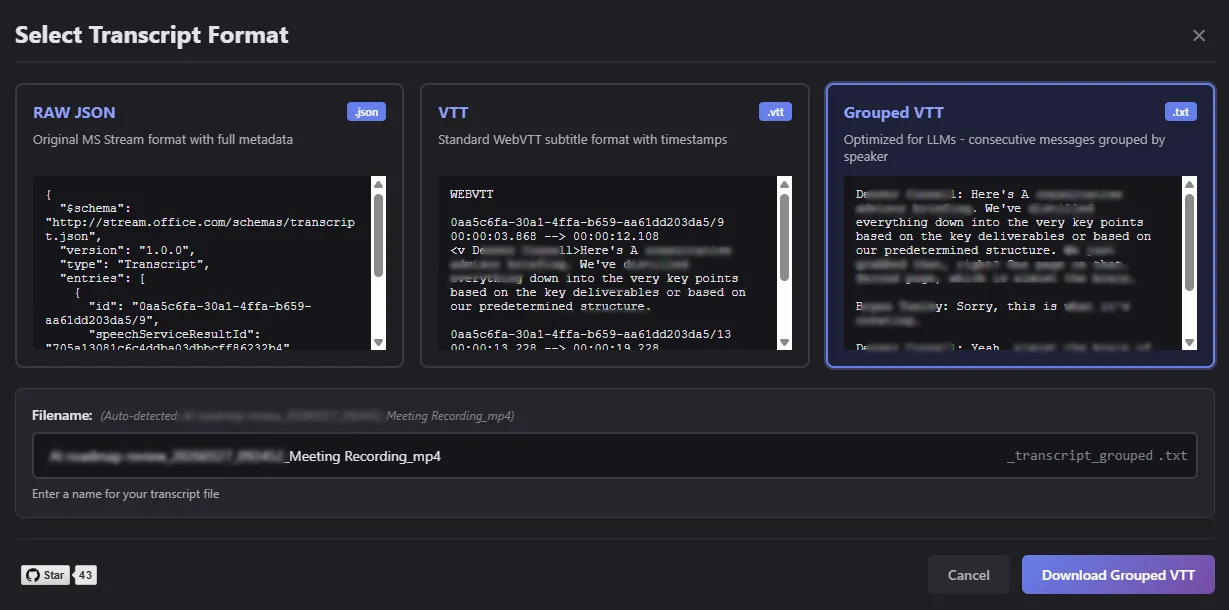The width and height of the screenshot is (1229, 610).
Task: Click 'Enter a name for your transcript file' hint
Action: 126,494
